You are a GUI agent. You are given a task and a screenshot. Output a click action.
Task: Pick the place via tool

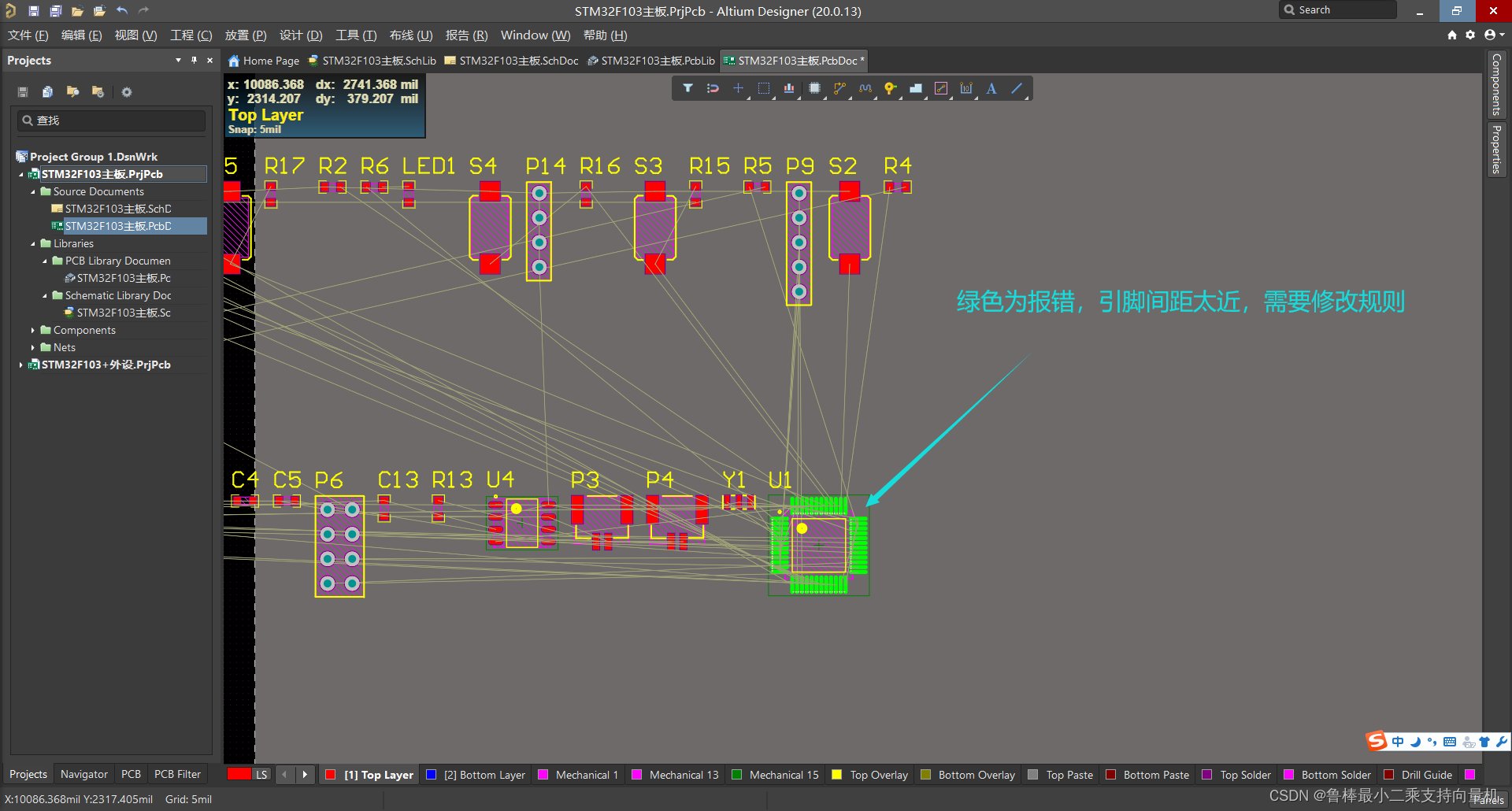(x=890, y=88)
